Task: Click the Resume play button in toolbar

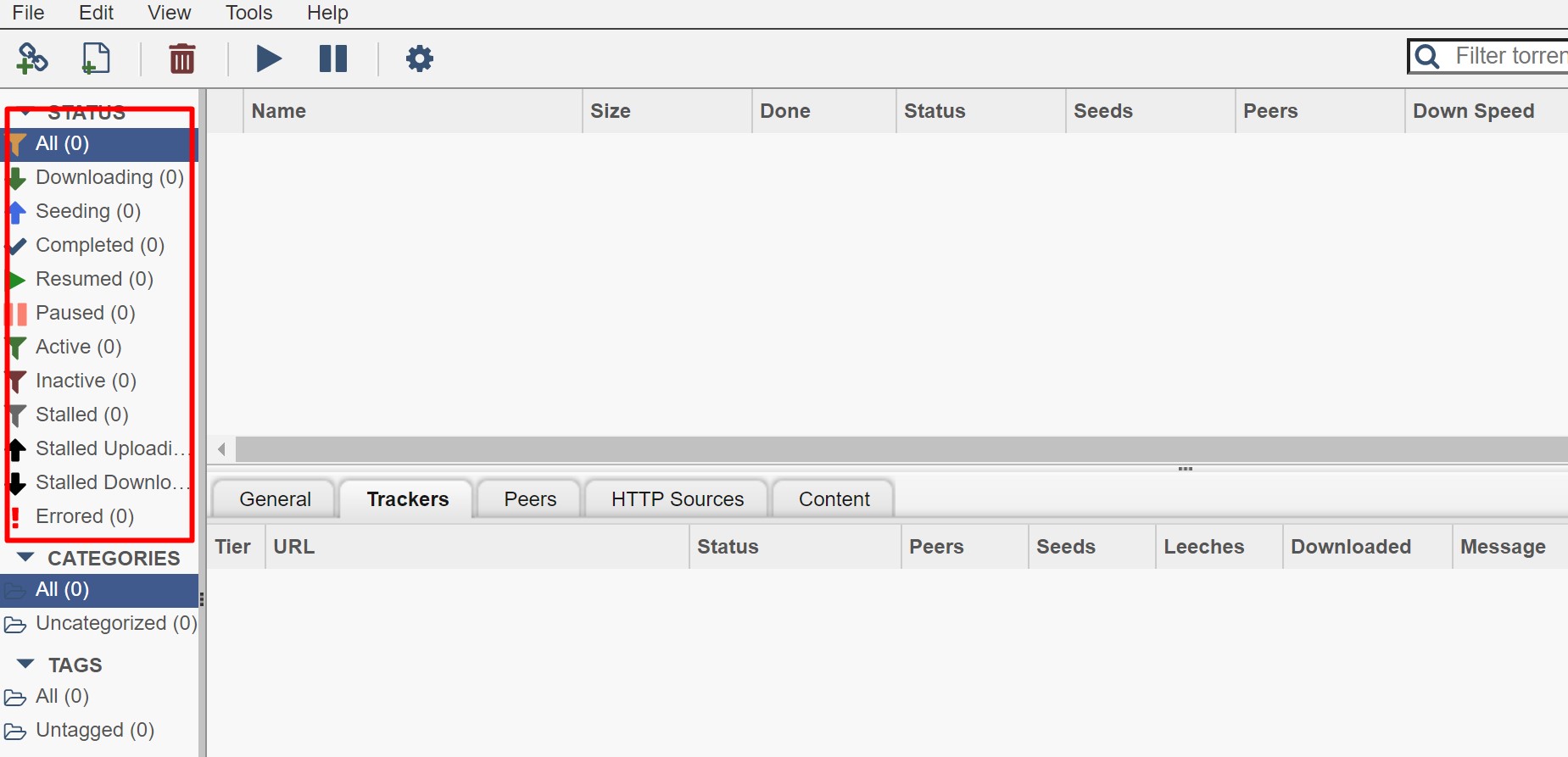Action: (269, 58)
